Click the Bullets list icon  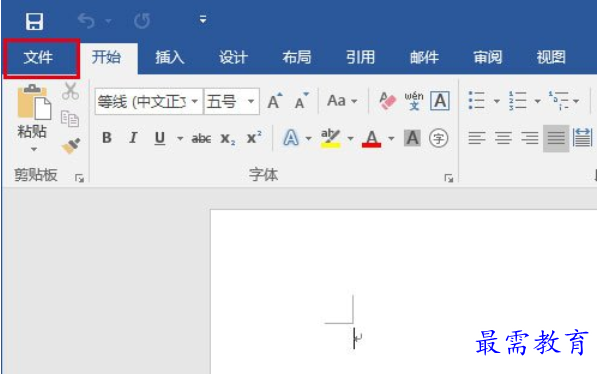tap(477, 101)
